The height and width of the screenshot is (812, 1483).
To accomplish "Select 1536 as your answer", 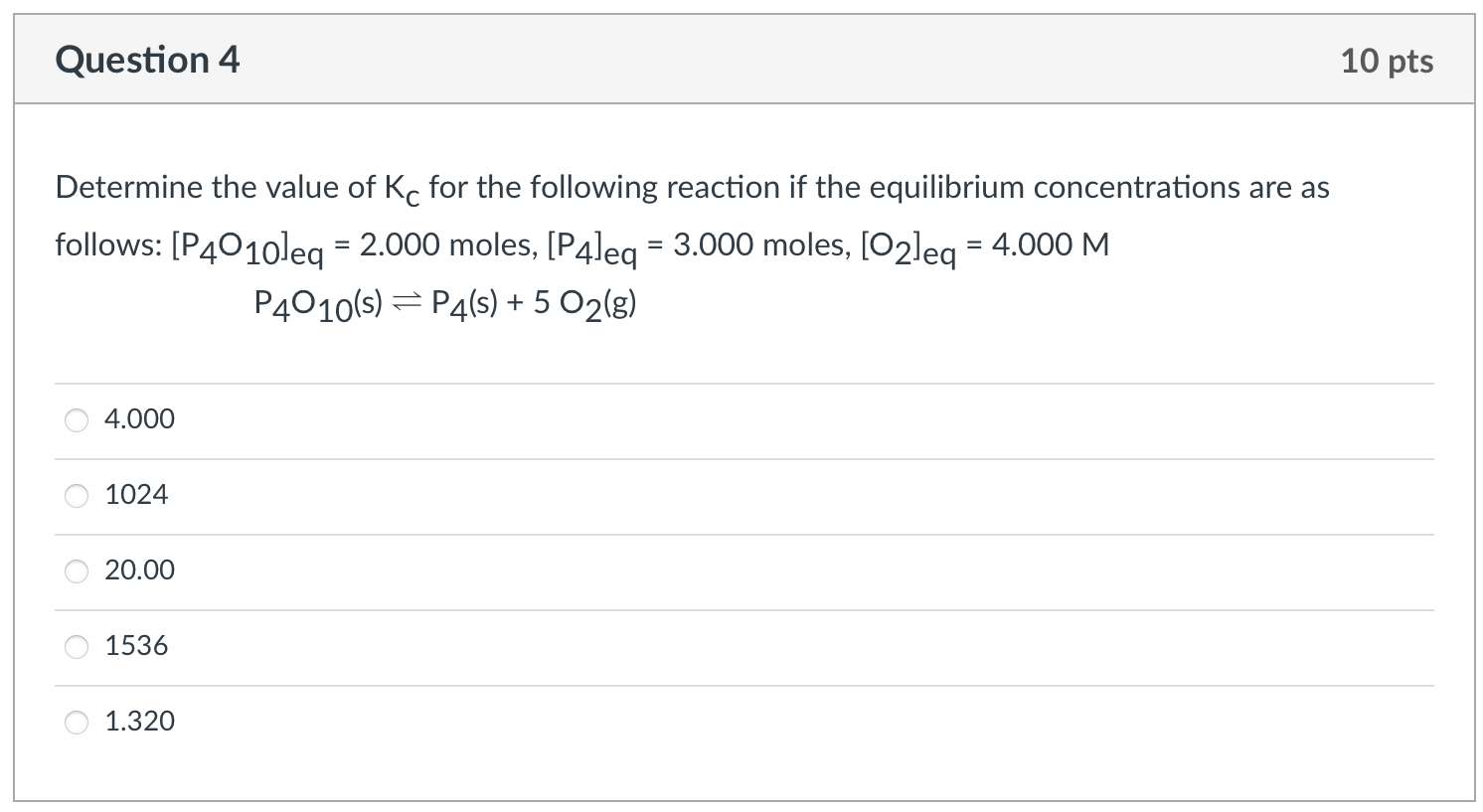I will (77, 646).
